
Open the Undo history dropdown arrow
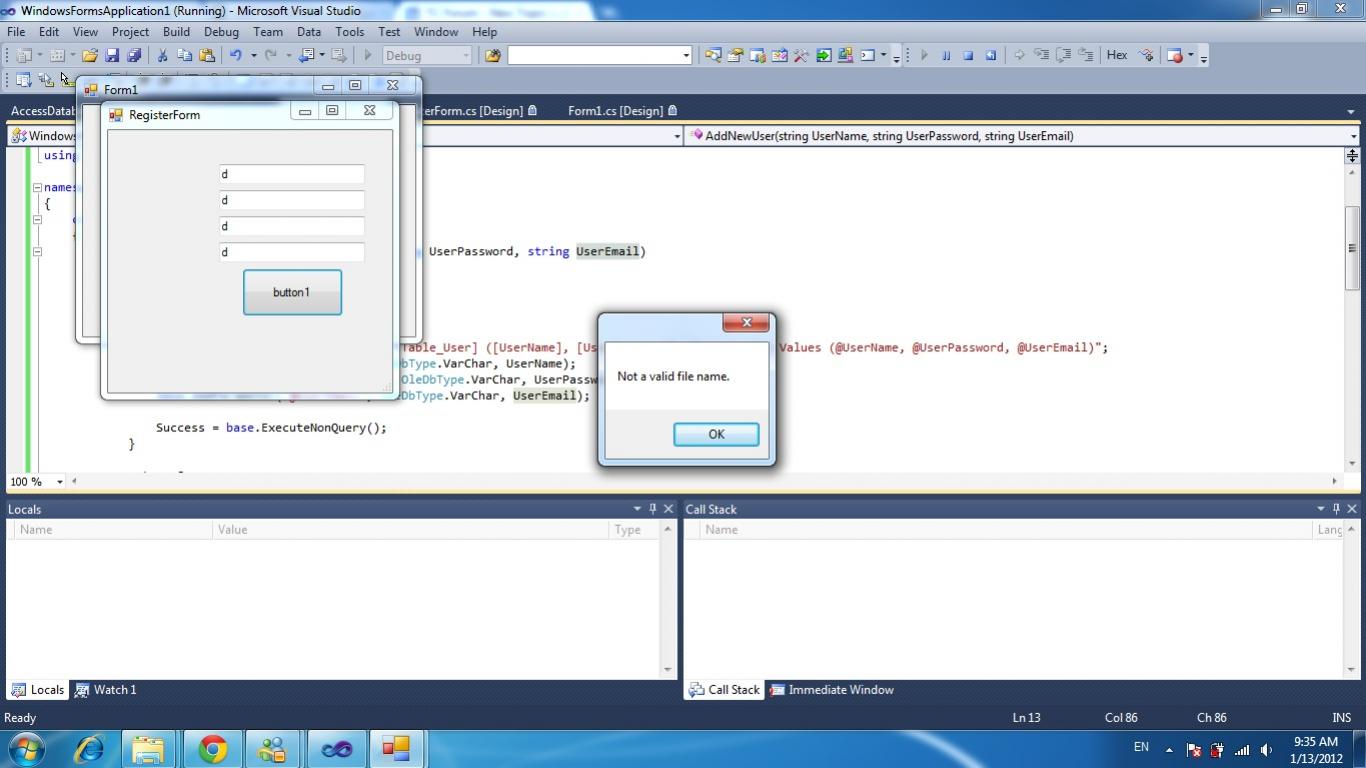253,56
